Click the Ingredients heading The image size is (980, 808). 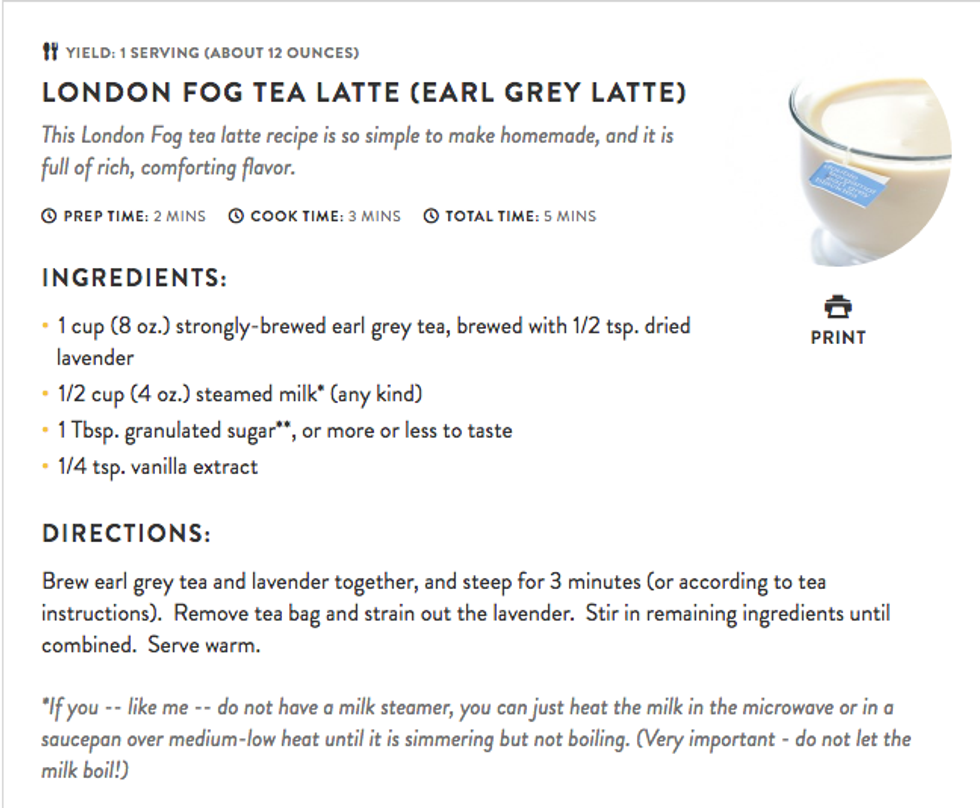(134, 278)
